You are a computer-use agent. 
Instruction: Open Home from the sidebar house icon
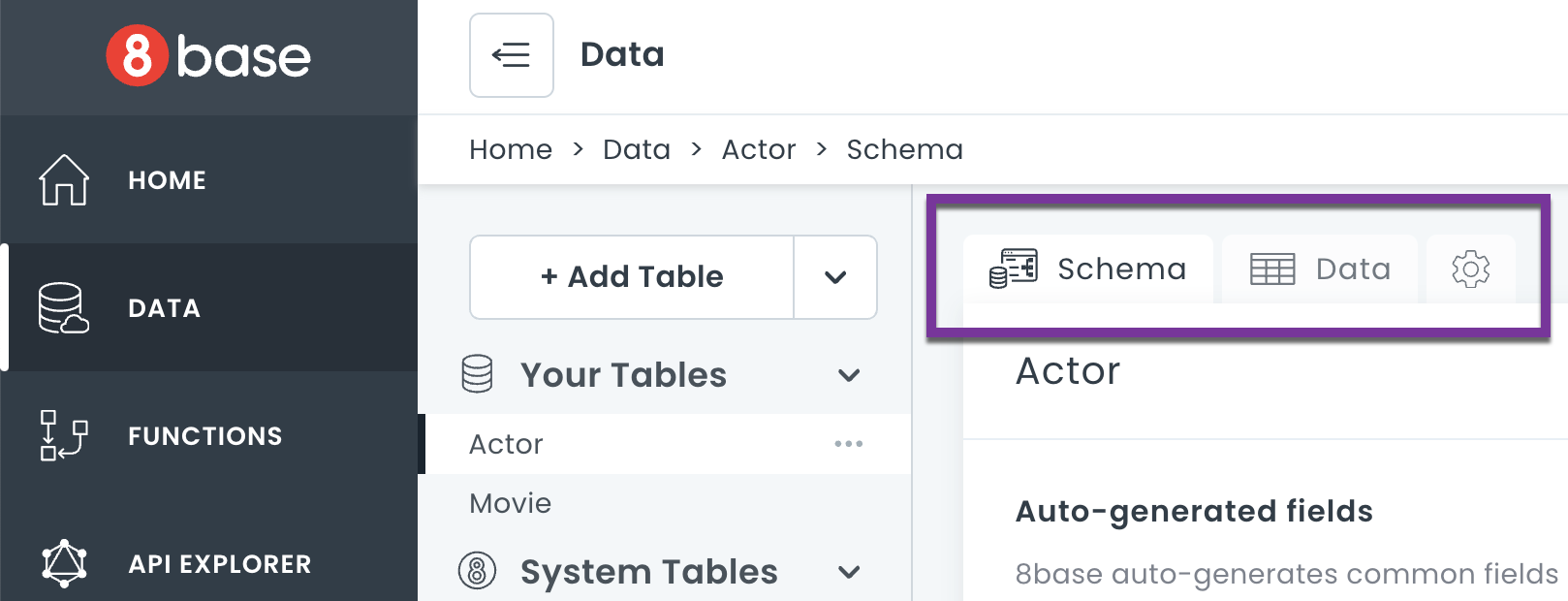tap(64, 180)
